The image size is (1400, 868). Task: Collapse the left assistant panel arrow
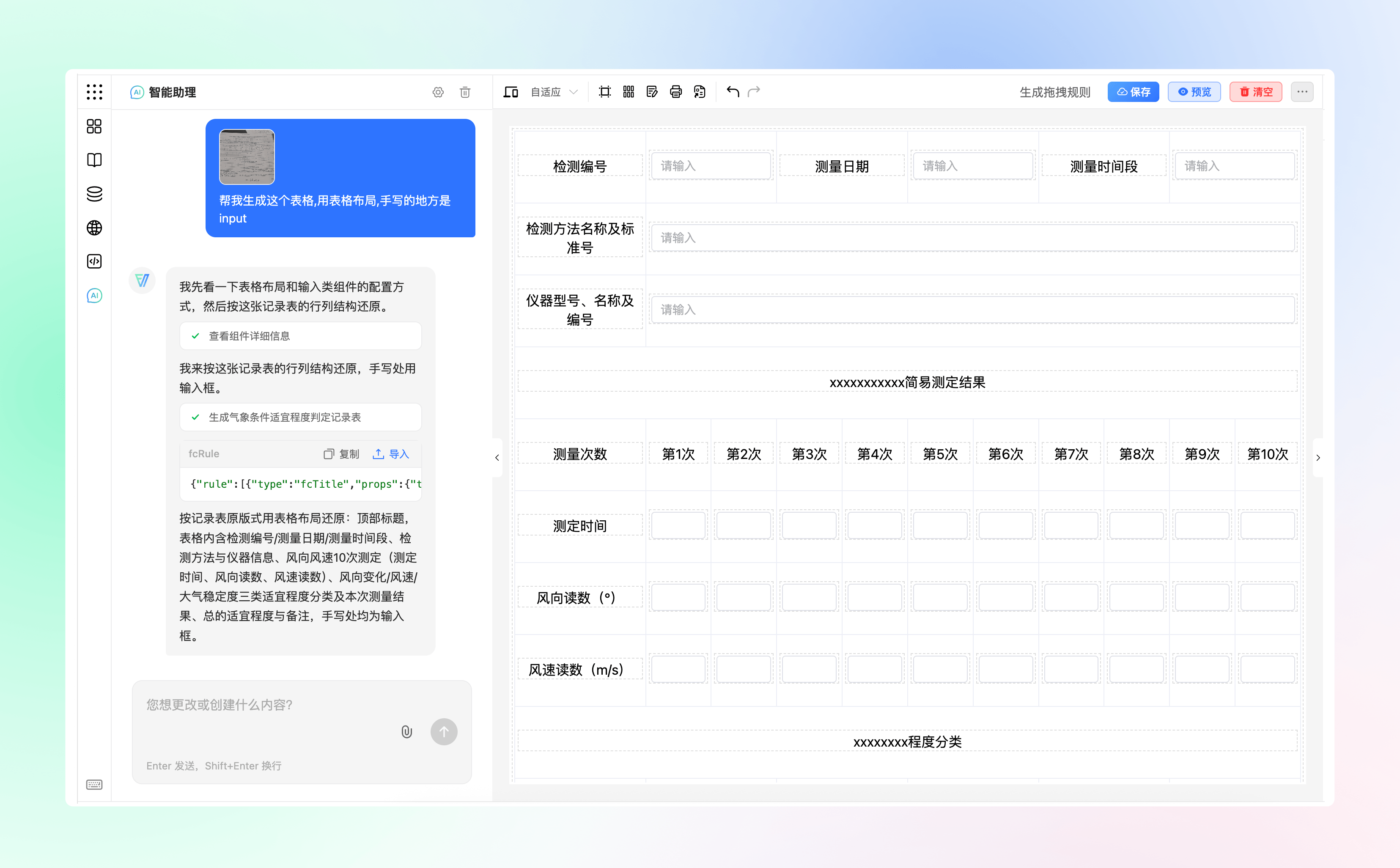[497, 458]
